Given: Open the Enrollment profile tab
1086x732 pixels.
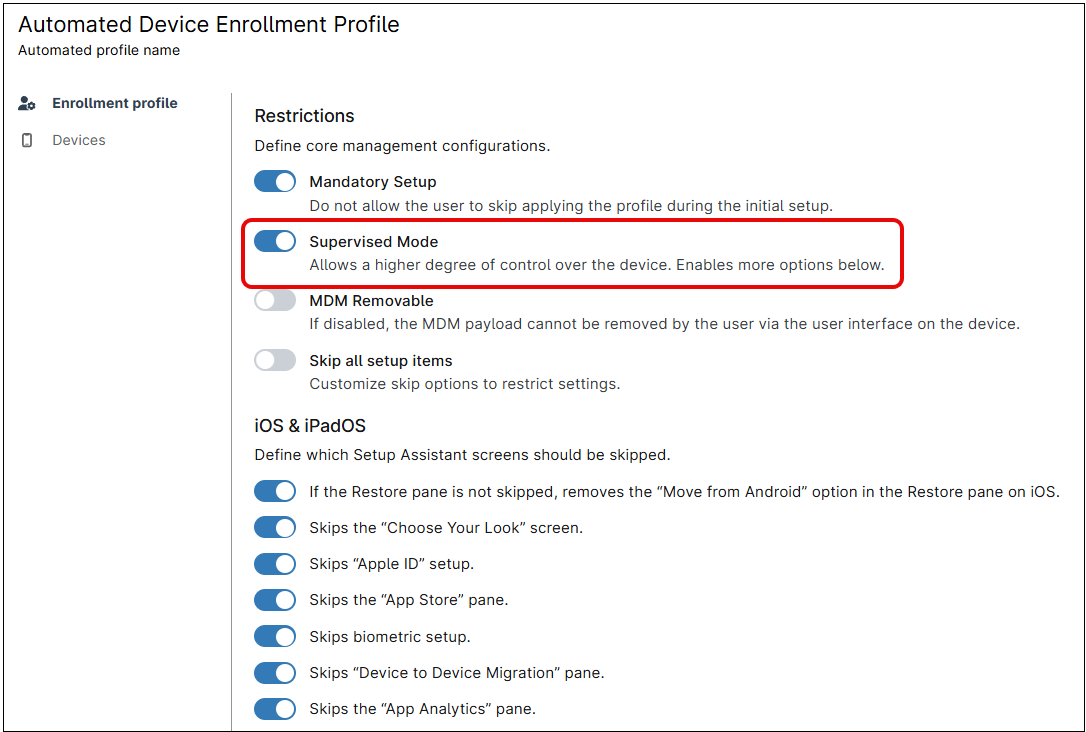Looking at the screenshot, I should 114,103.
